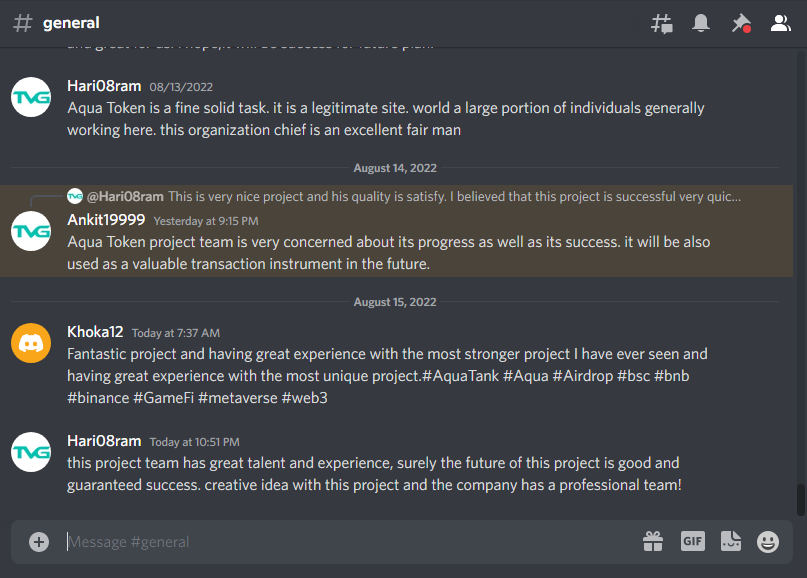Click the Khoka12 username
The image size is (807, 578).
point(95,332)
